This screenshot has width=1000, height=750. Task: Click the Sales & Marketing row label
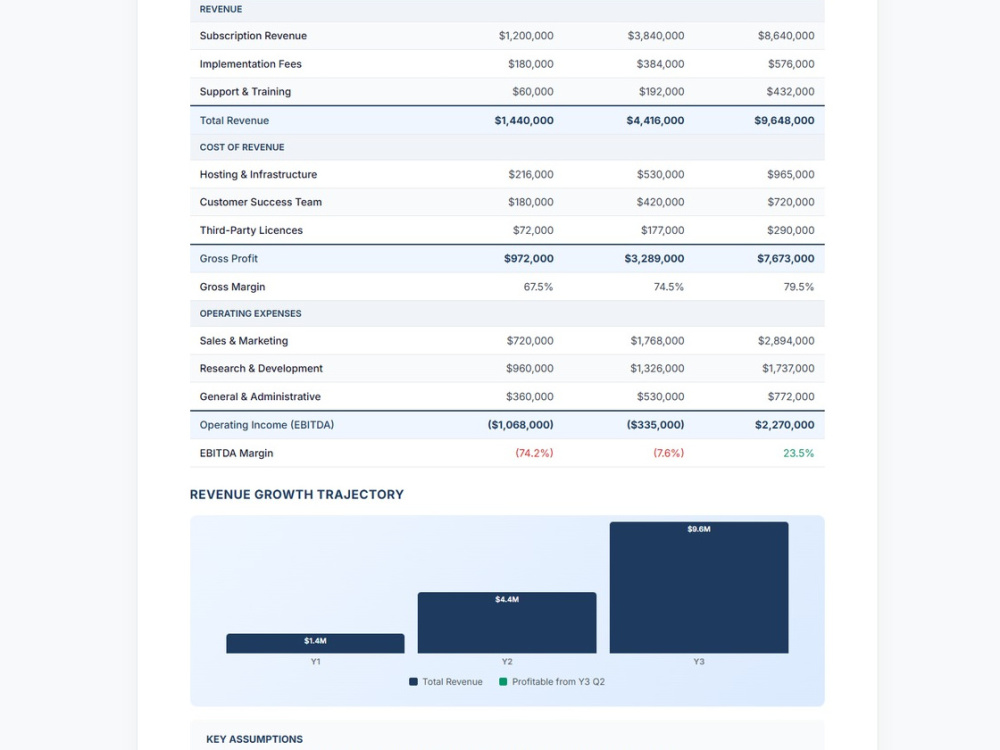point(244,341)
